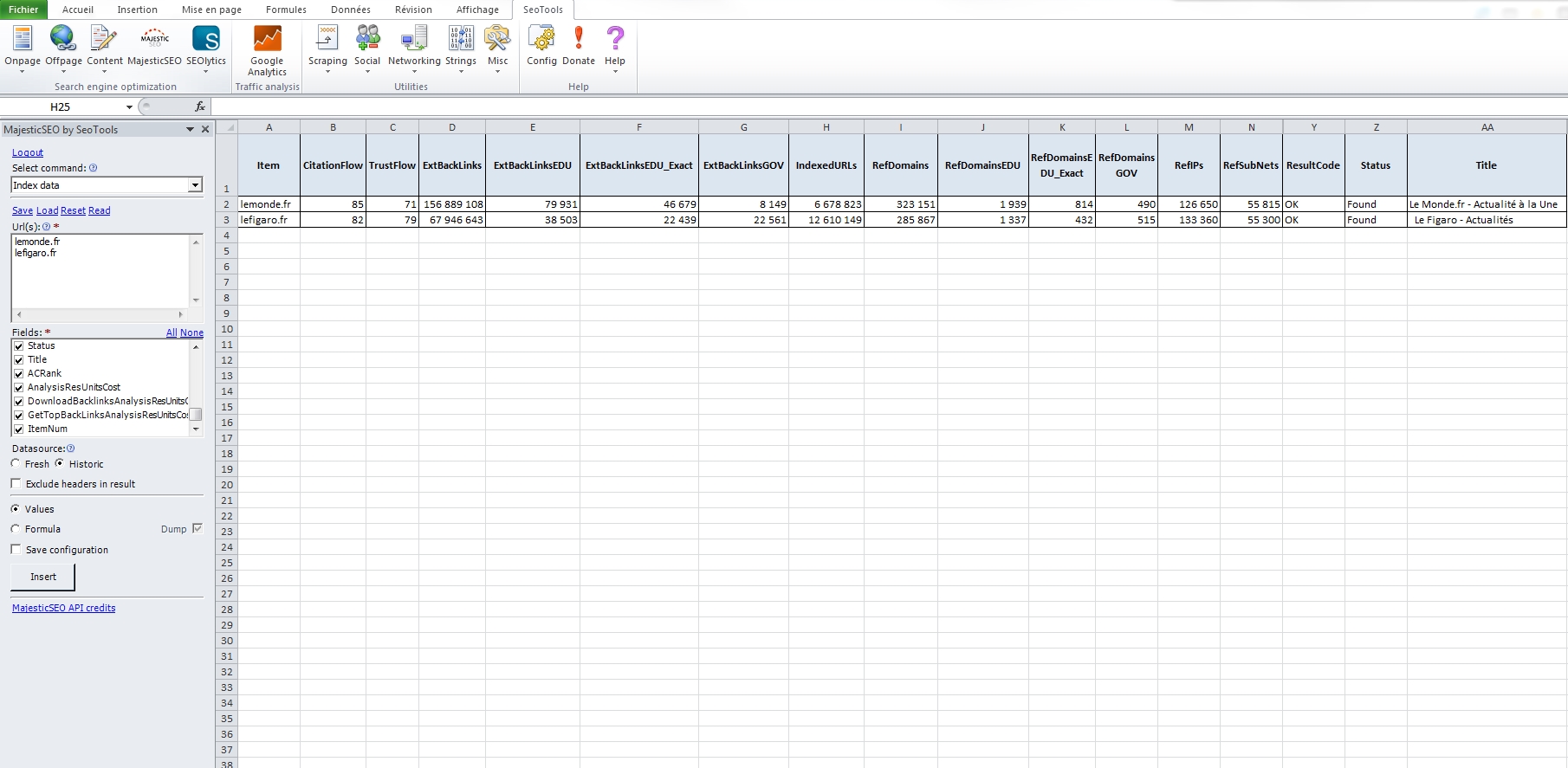This screenshot has width=1568, height=768.
Task: Toggle the ItemNum field checkbox
Action: tap(18, 429)
